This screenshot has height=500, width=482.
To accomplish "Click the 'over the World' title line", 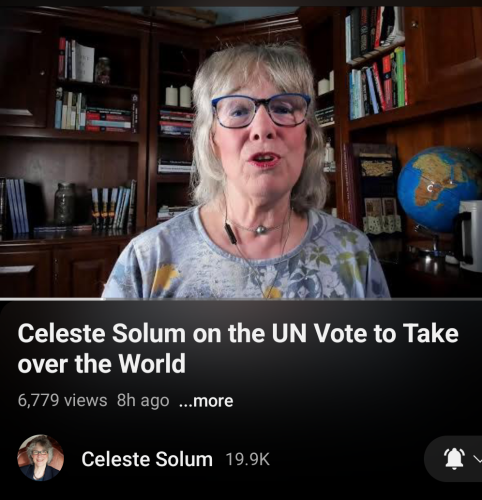I will [x=101, y=363].
